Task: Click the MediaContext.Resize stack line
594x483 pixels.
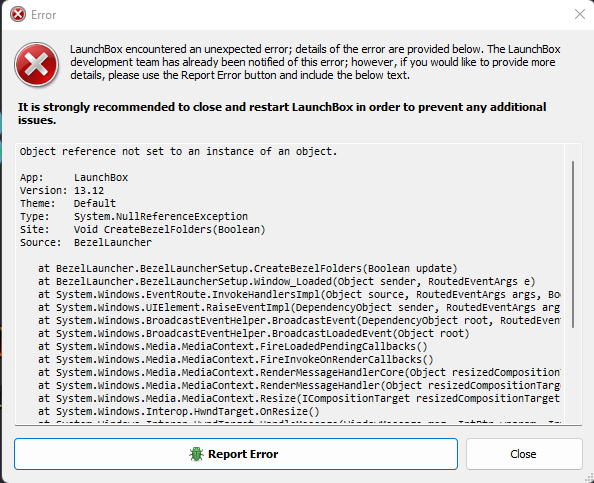Action: [299, 399]
